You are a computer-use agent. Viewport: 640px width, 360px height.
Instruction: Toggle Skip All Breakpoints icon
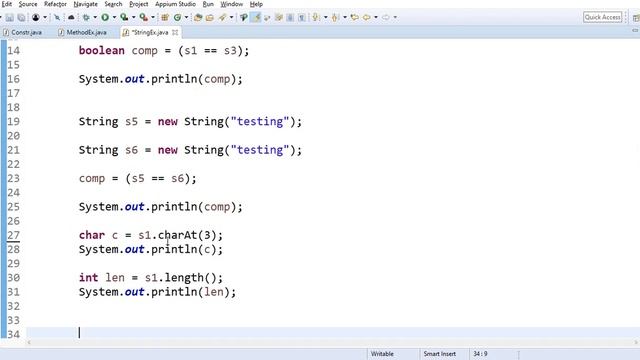(57, 18)
